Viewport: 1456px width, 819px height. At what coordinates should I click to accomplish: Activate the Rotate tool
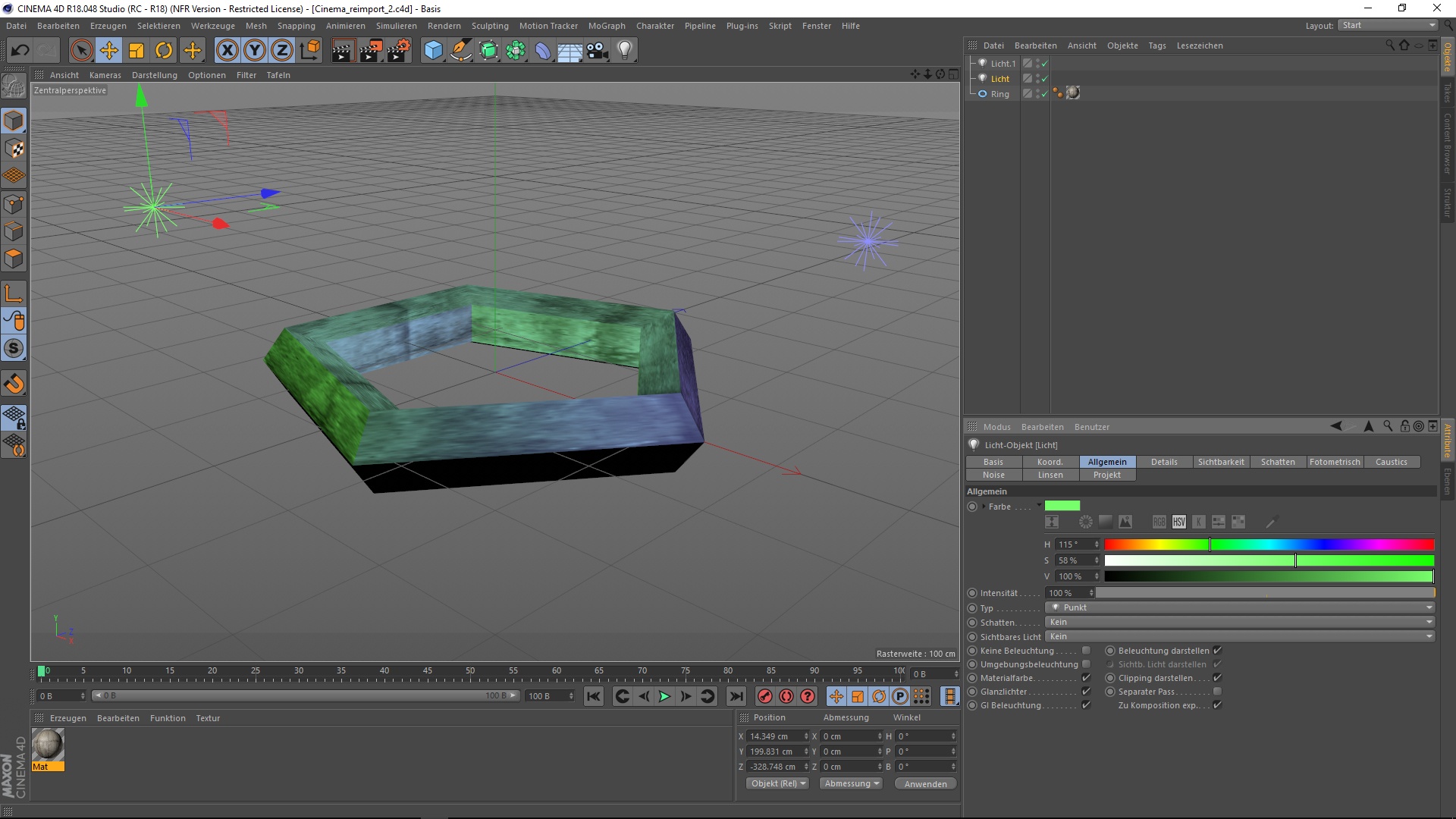pos(164,51)
